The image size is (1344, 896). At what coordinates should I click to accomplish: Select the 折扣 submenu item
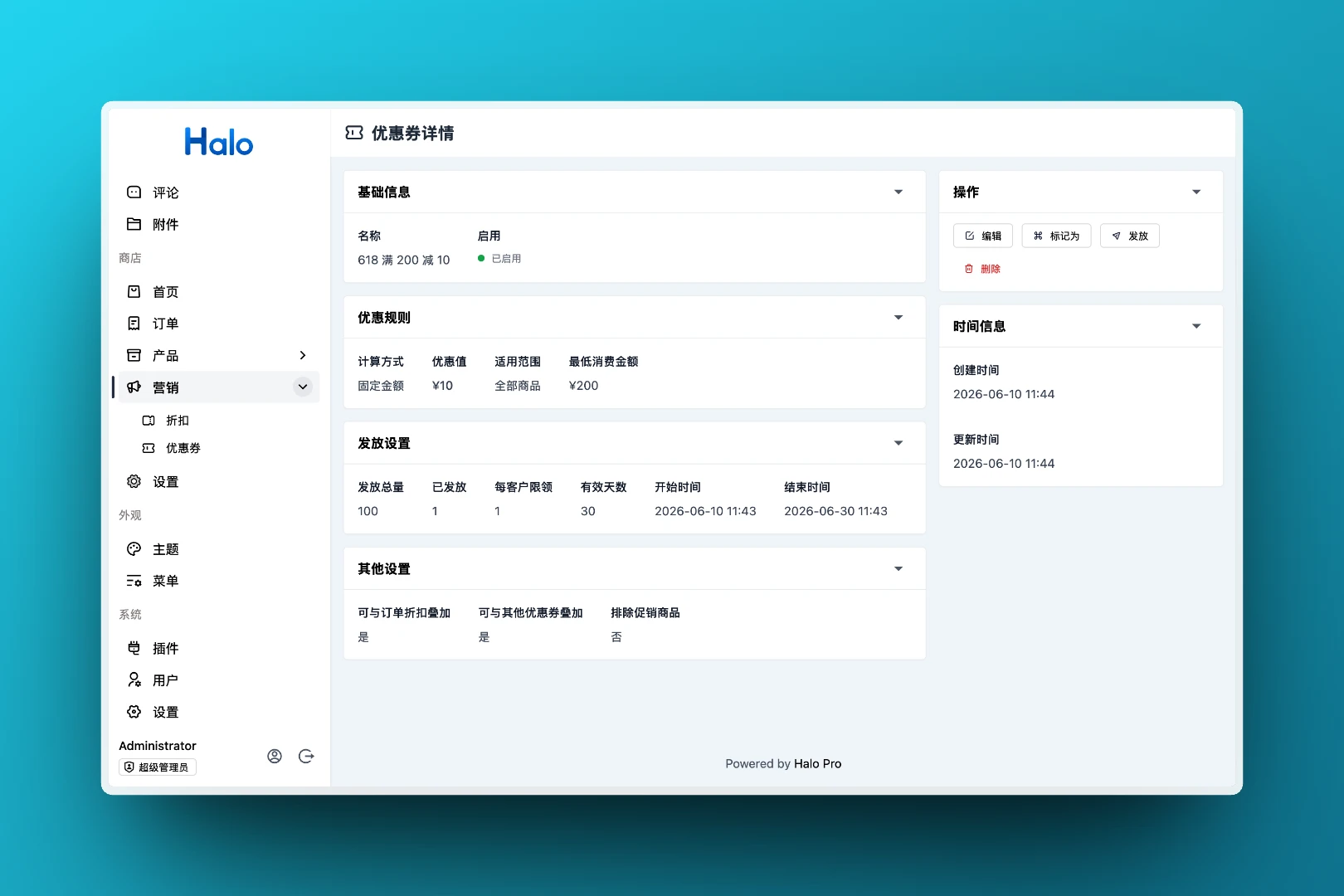click(219, 421)
